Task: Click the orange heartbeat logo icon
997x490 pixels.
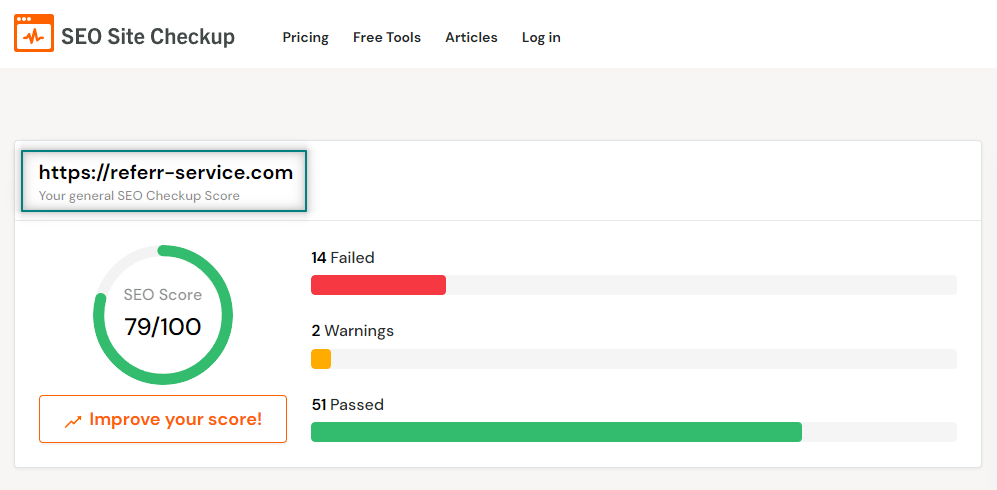Action: tap(33, 33)
